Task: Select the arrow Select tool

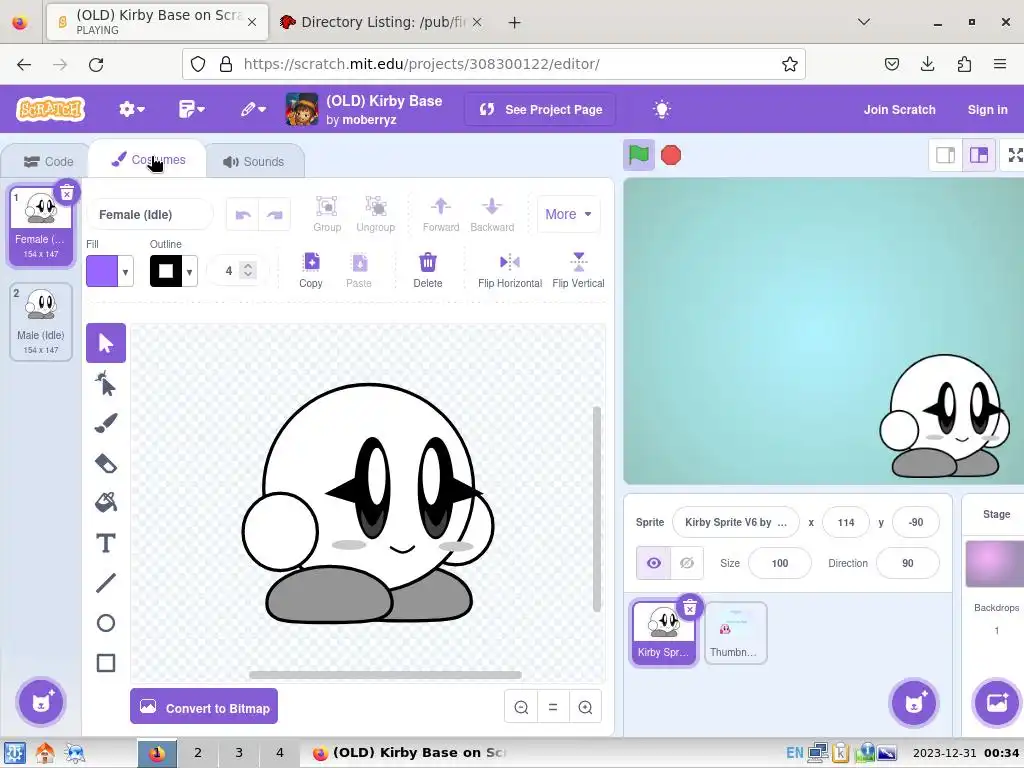Action: click(106, 343)
